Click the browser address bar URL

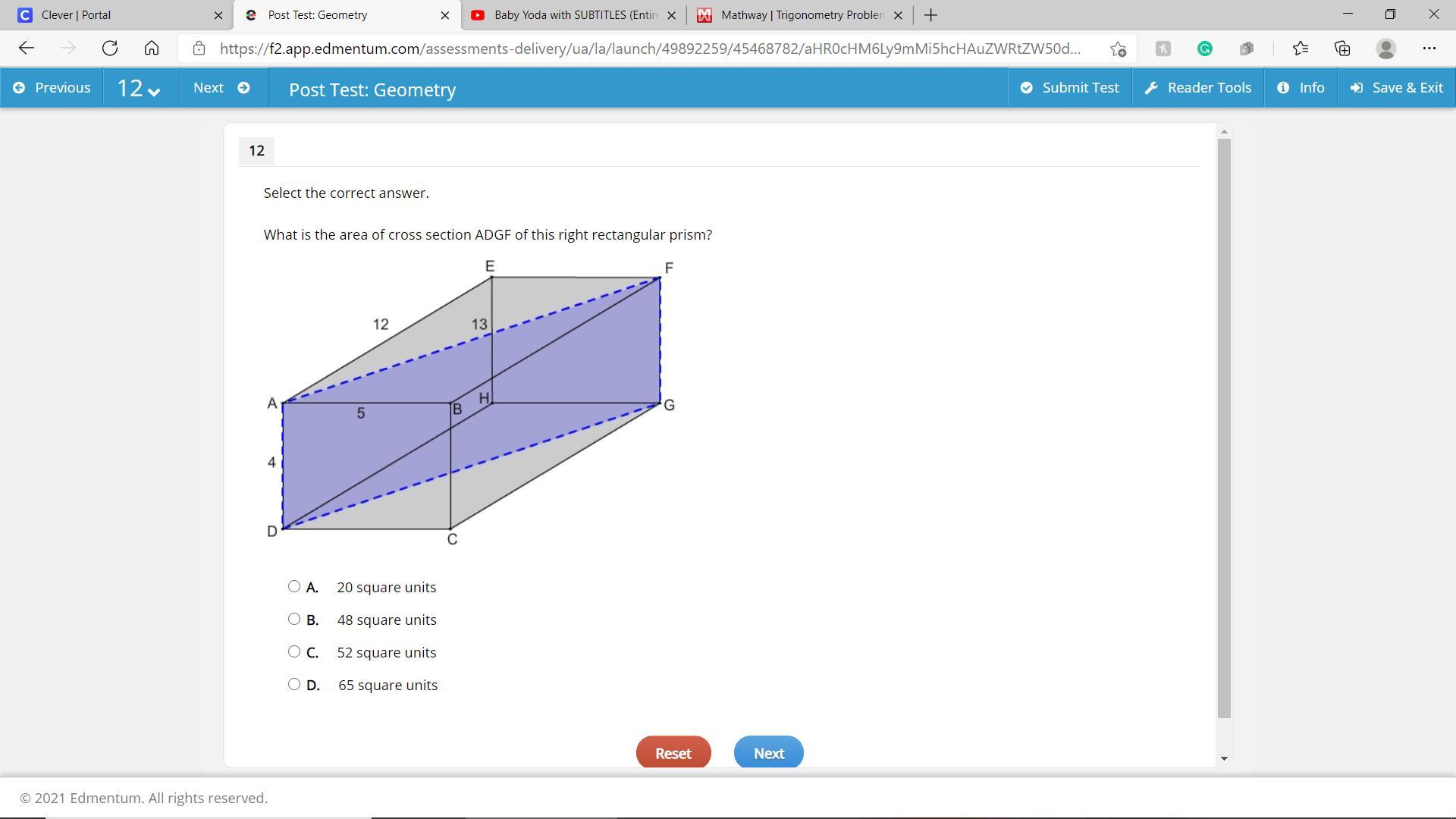(648, 49)
